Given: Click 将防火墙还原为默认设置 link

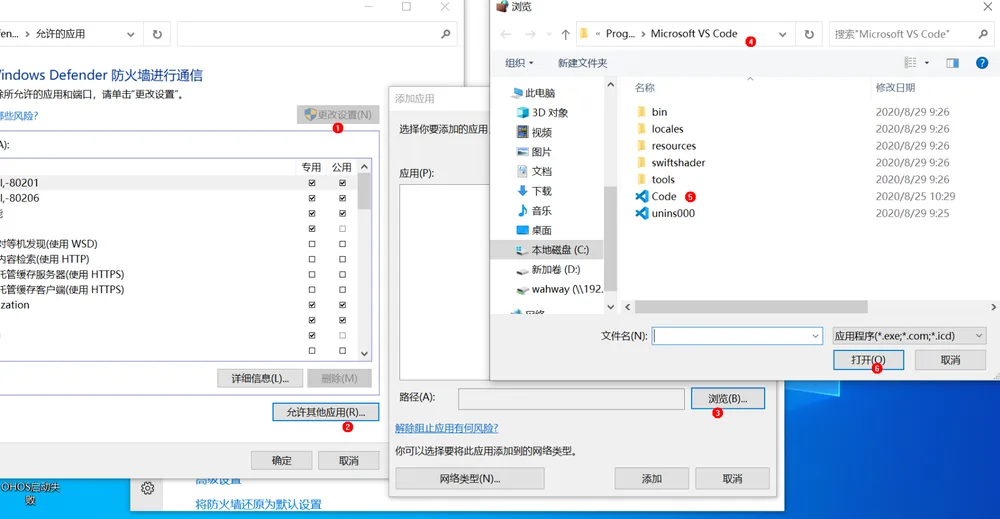Looking at the screenshot, I should tap(258, 504).
